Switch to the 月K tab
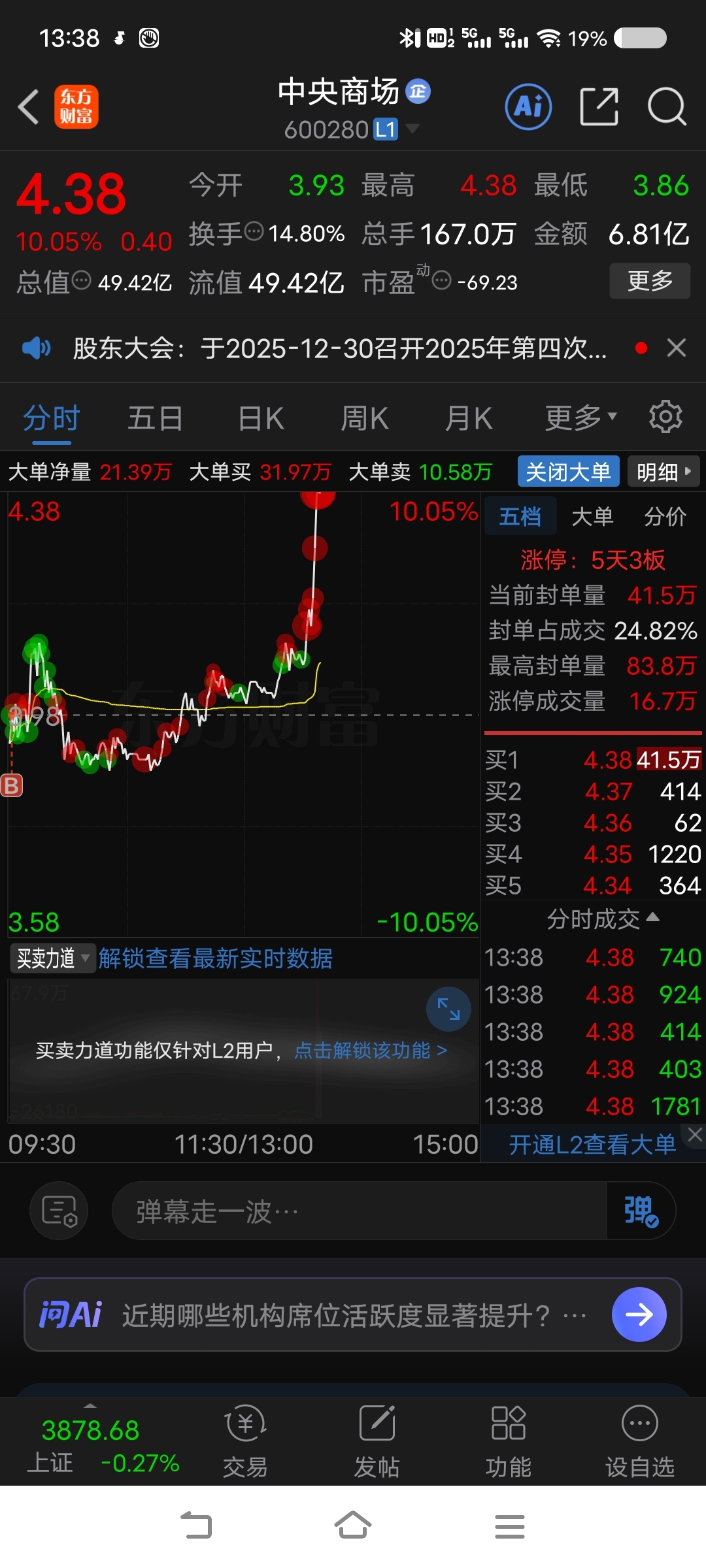The image size is (706, 1568). pos(468,417)
